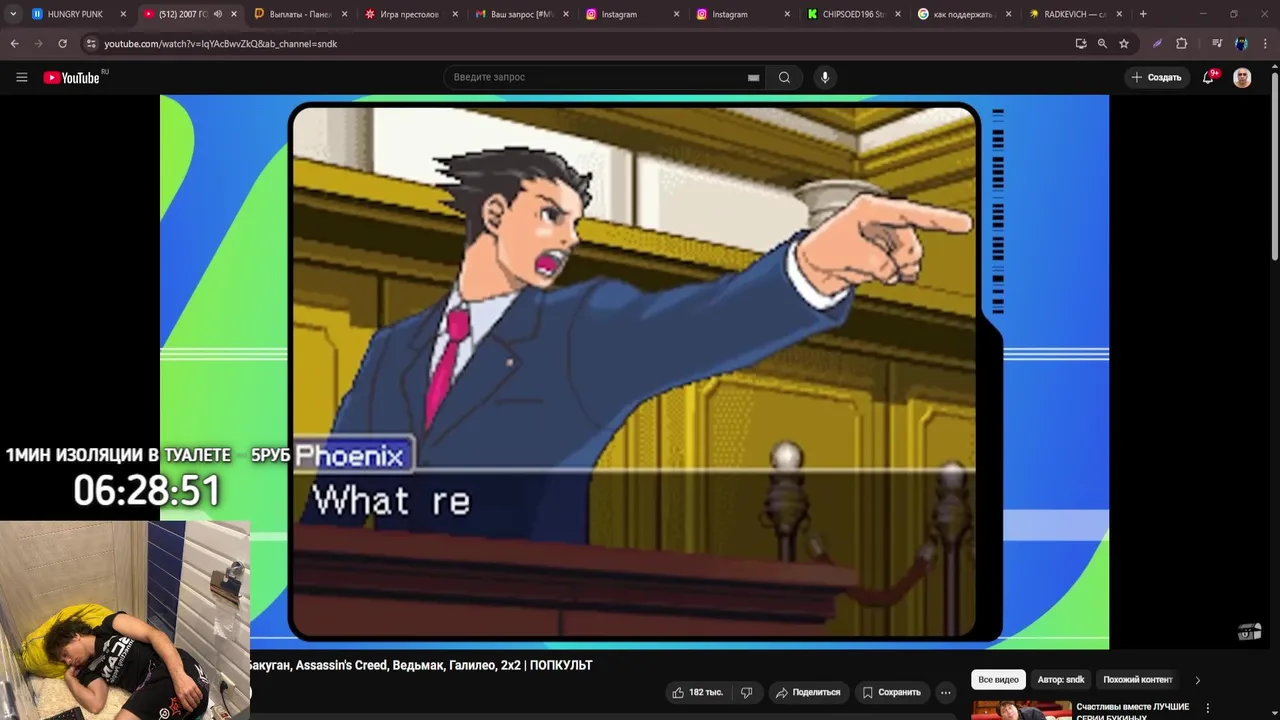
Task: Select the Все видео filter chip
Action: click(x=998, y=680)
